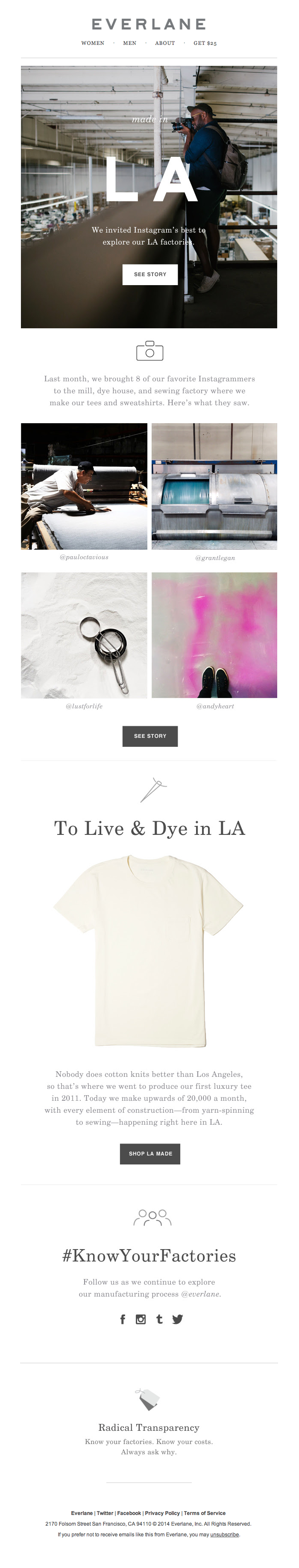299x1568 pixels.
Task: Click the Tumblr social icon
Action: point(159,1319)
